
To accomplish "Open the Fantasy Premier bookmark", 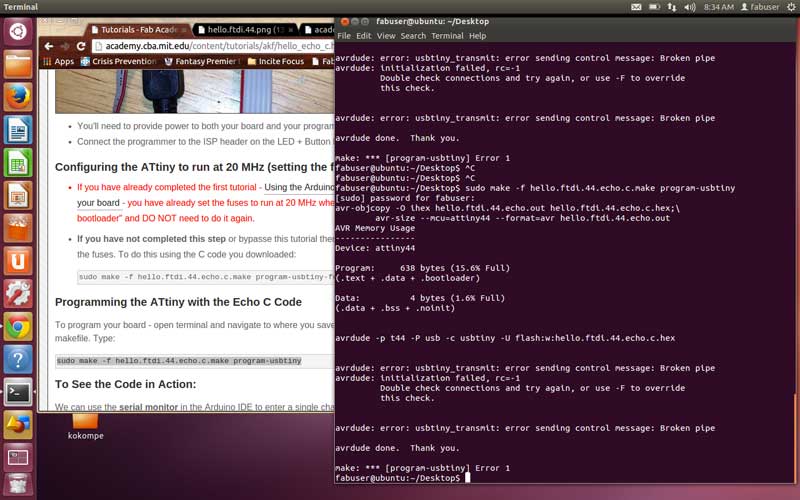I will point(202,61).
